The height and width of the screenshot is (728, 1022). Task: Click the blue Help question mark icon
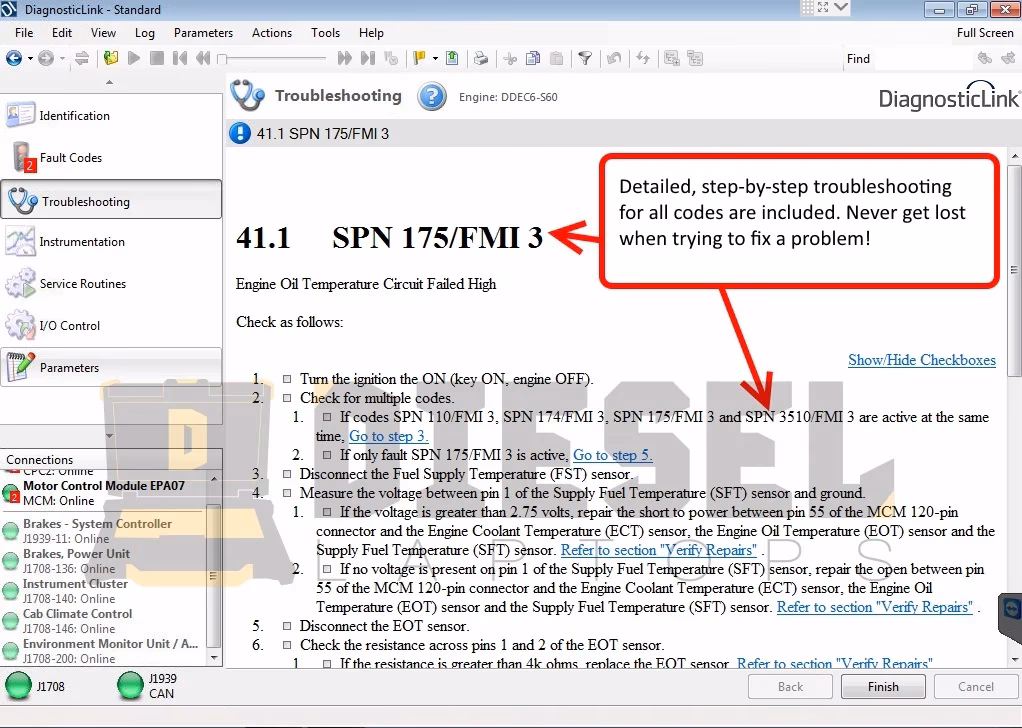click(x=431, y=97)
